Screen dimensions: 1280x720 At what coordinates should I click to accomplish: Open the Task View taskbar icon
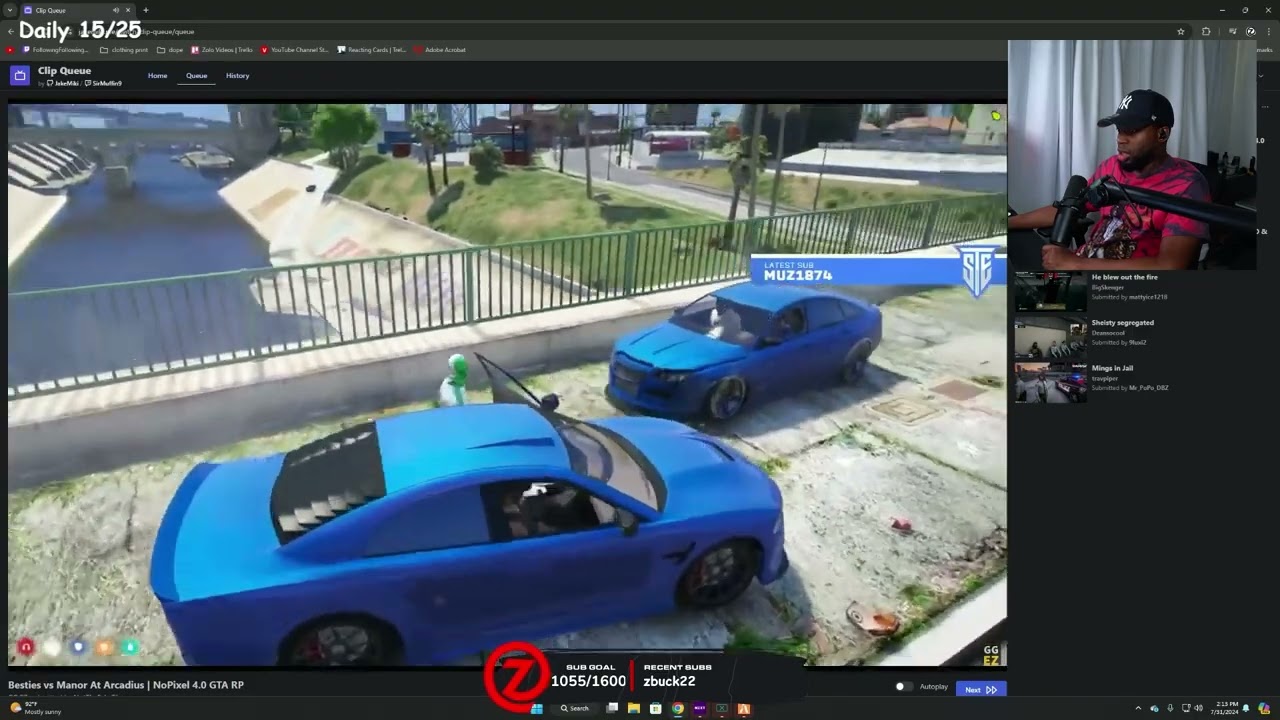point(612,708)
